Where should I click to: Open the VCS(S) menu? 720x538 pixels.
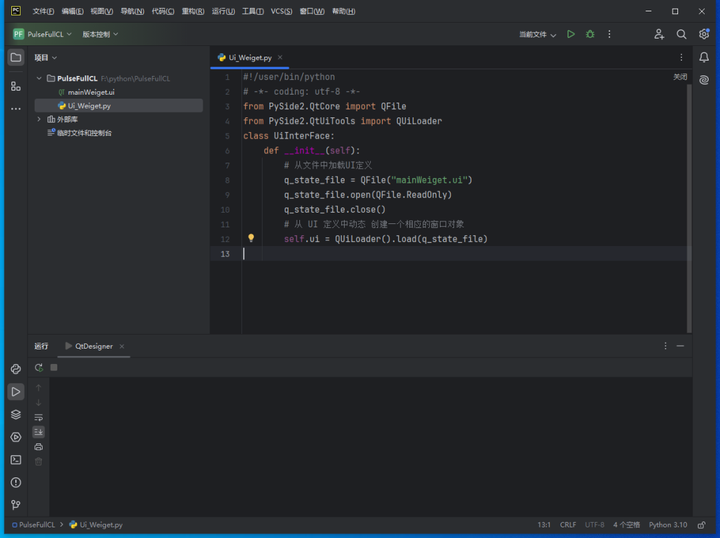coord(281,11)
